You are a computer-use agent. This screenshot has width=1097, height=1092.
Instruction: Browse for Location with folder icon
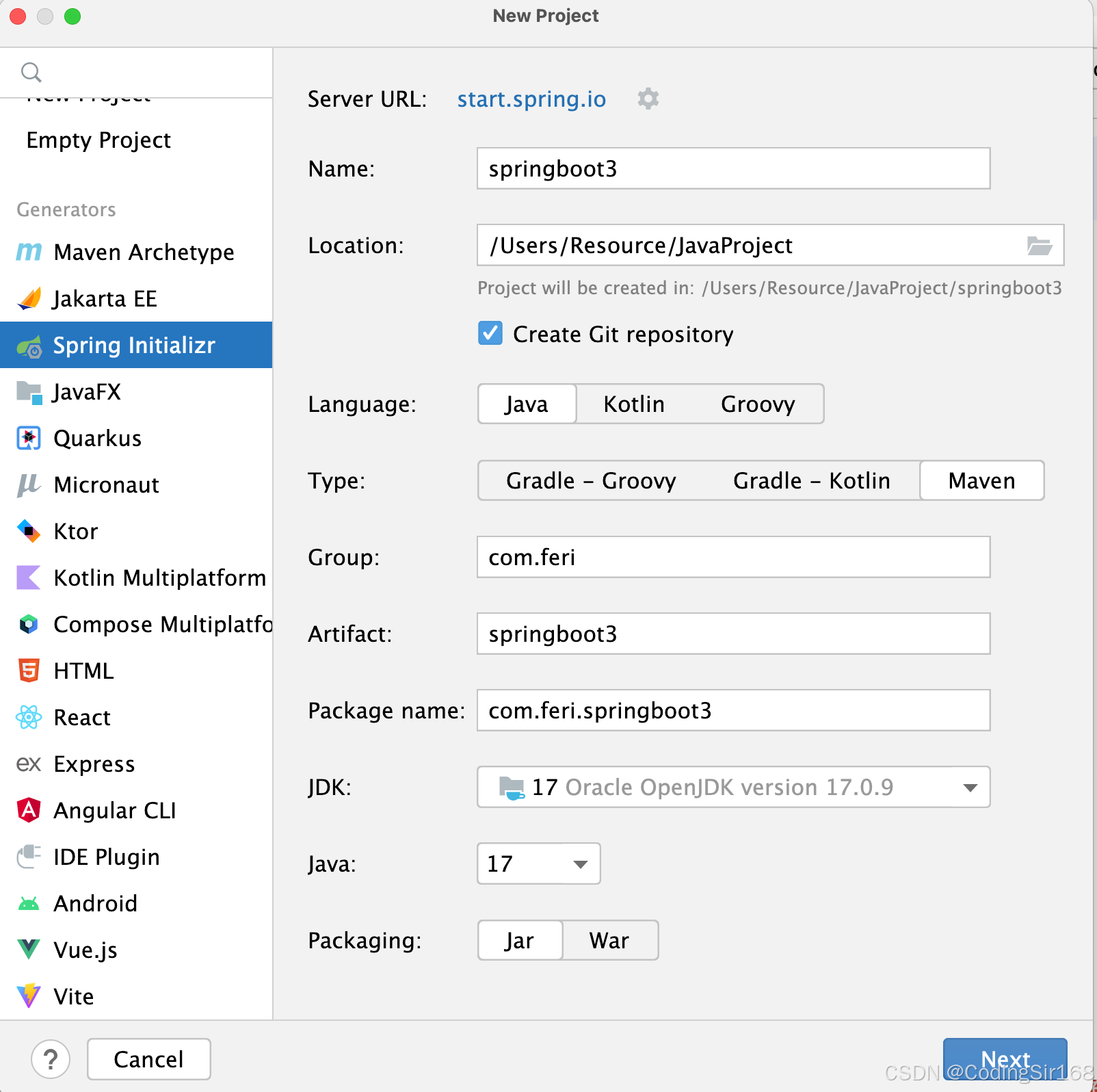coord(1040,246)
